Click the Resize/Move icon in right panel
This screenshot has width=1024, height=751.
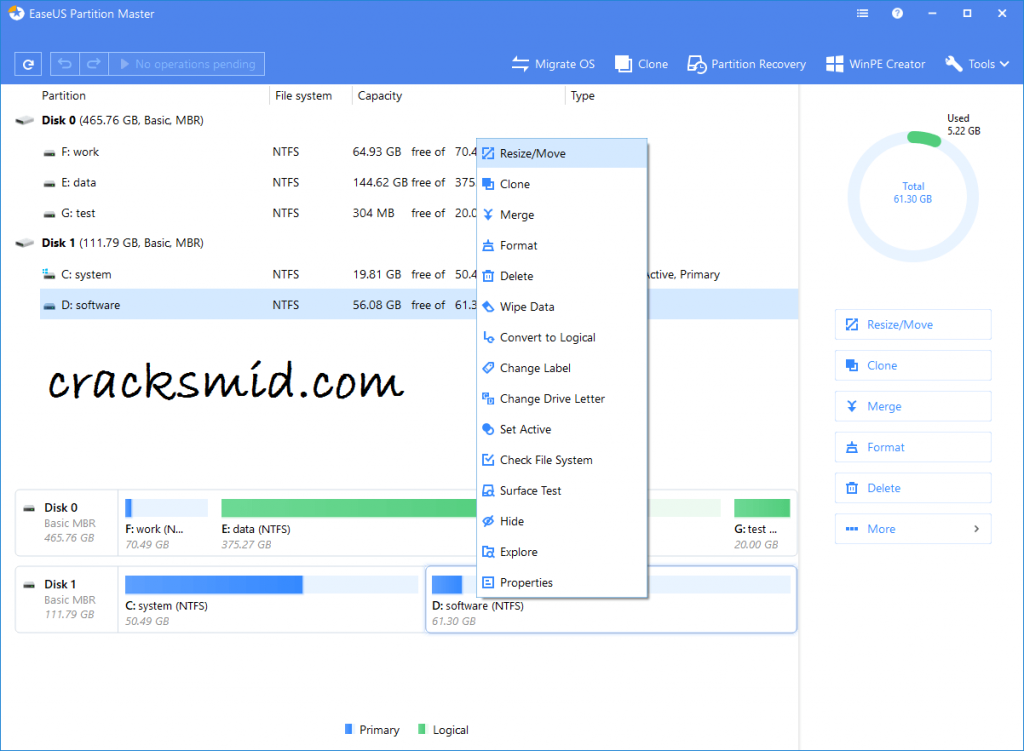[x=852, y=325]
